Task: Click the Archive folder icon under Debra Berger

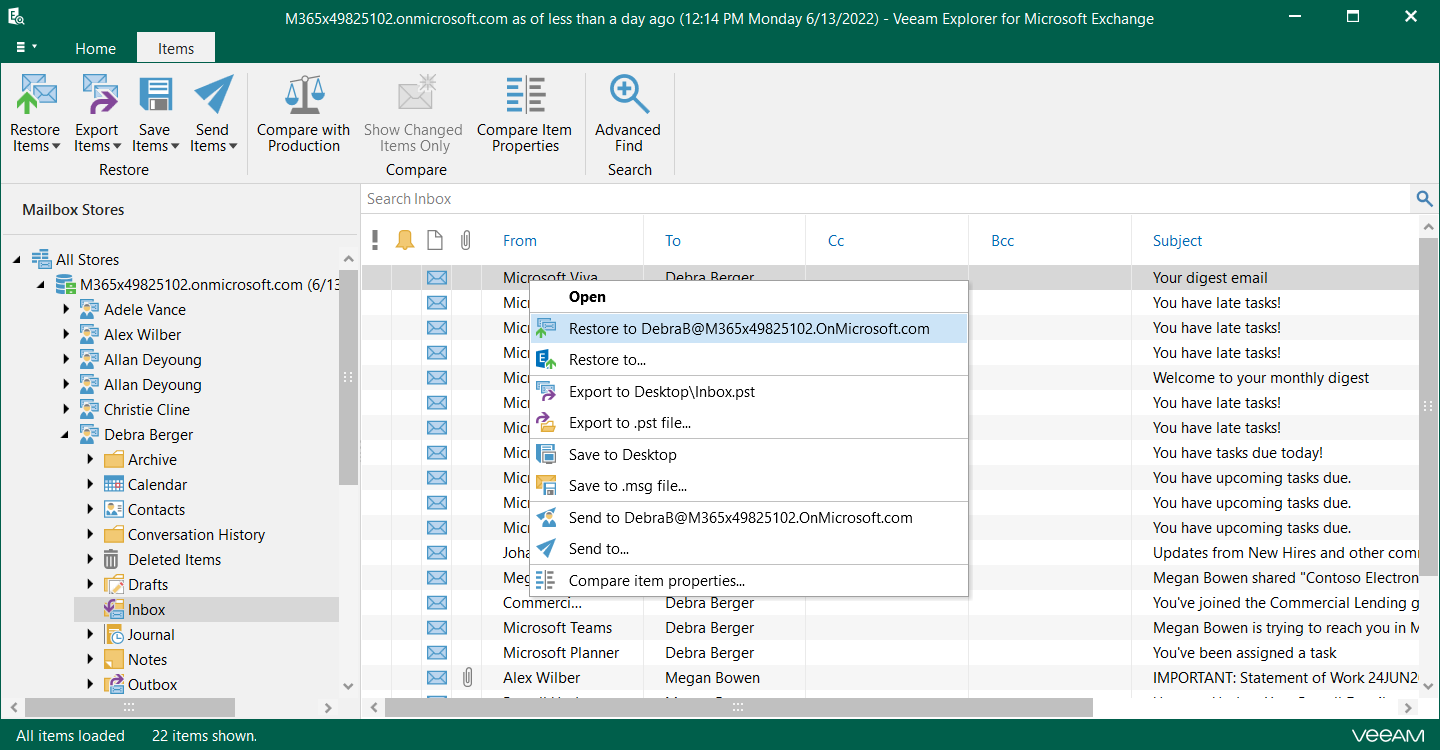Action: click(114, 460)
